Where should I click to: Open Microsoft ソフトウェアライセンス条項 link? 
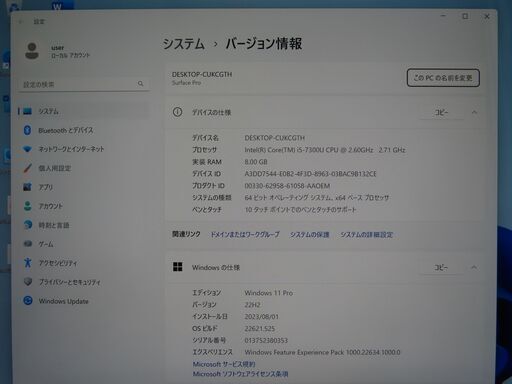pyautogui.click(x=240, y=374)
